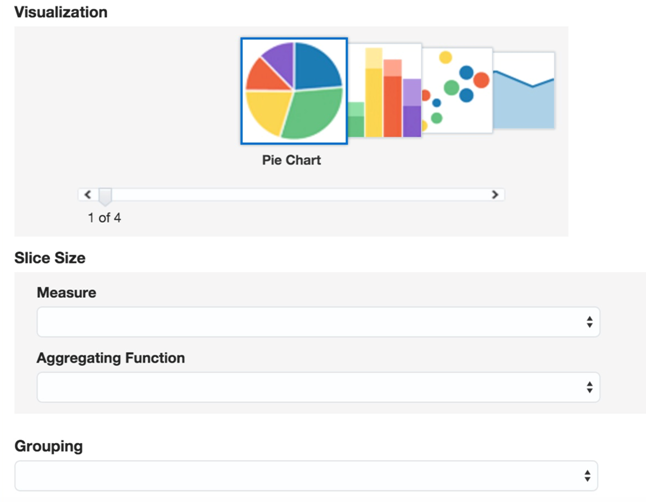Click the Aggregating Function field label
646x502 pixels.
point(110,358)
